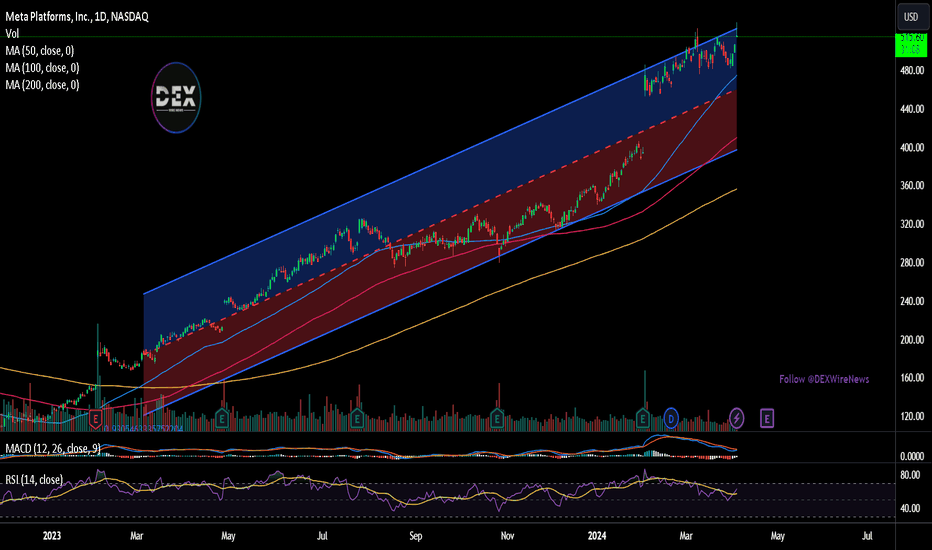Open the USD currency selector
The height and width of the screenshot is (550, 932).
[x=911, y=17]
